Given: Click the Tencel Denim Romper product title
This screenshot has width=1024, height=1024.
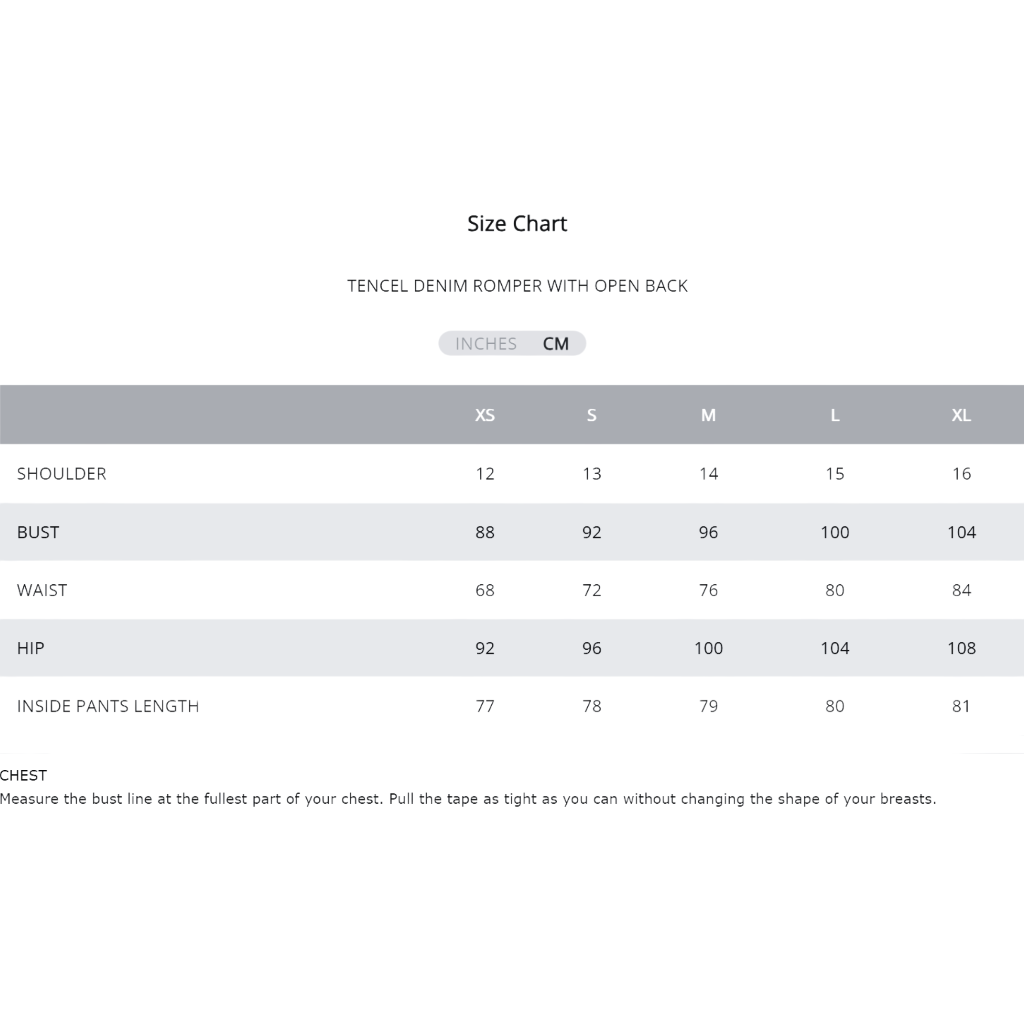Looking at the screenshot, I should point(517,286).
